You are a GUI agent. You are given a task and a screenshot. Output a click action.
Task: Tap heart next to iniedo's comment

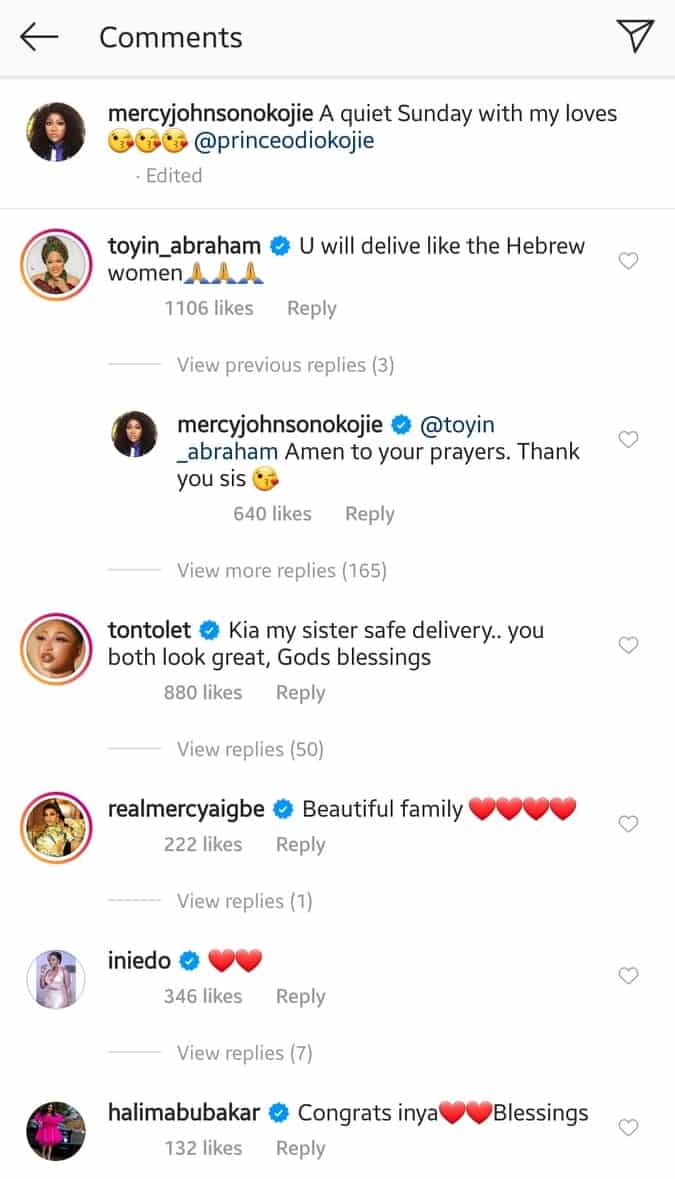(628, 975)
